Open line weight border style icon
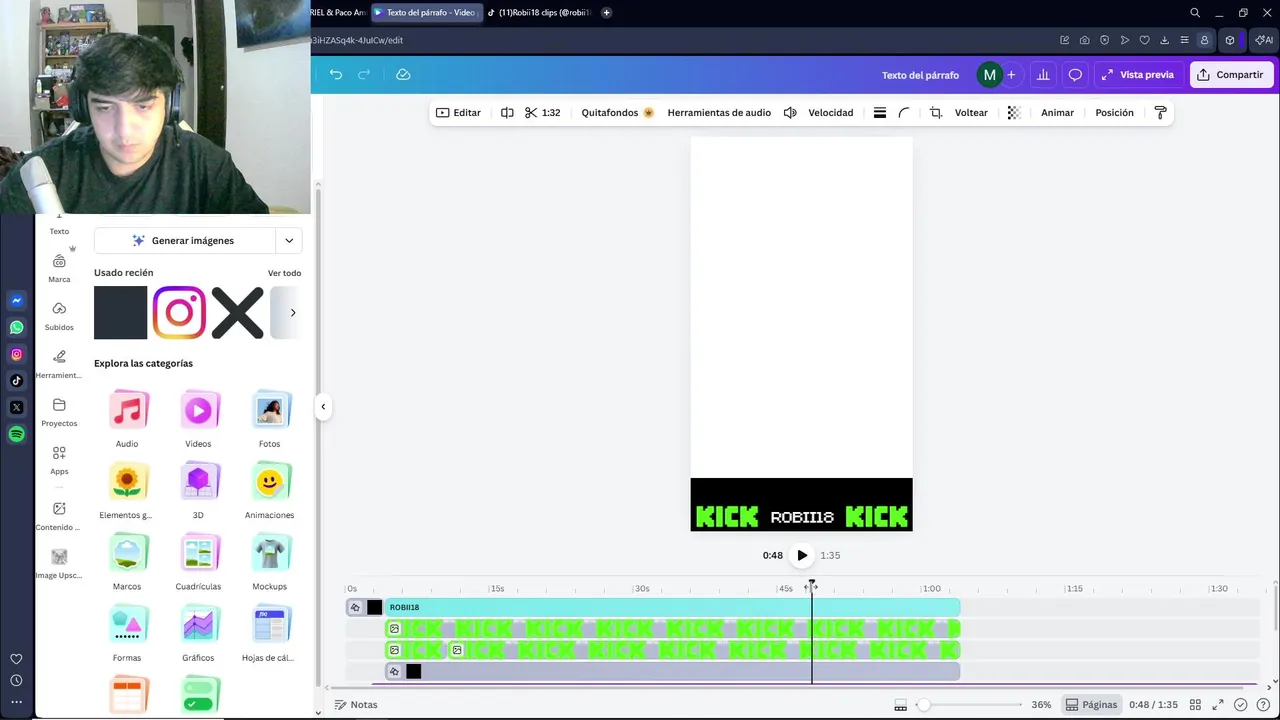The height and width of the screenshot is (720, 1280). [880, 113]
